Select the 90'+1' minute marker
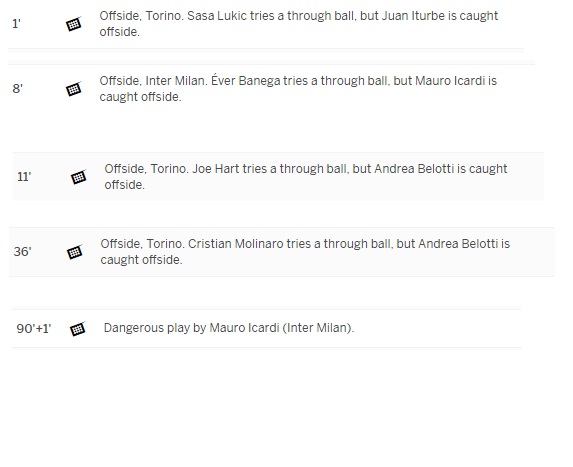Image resolution: width=573 pixels, height=467 pixels. click(34, 329)
